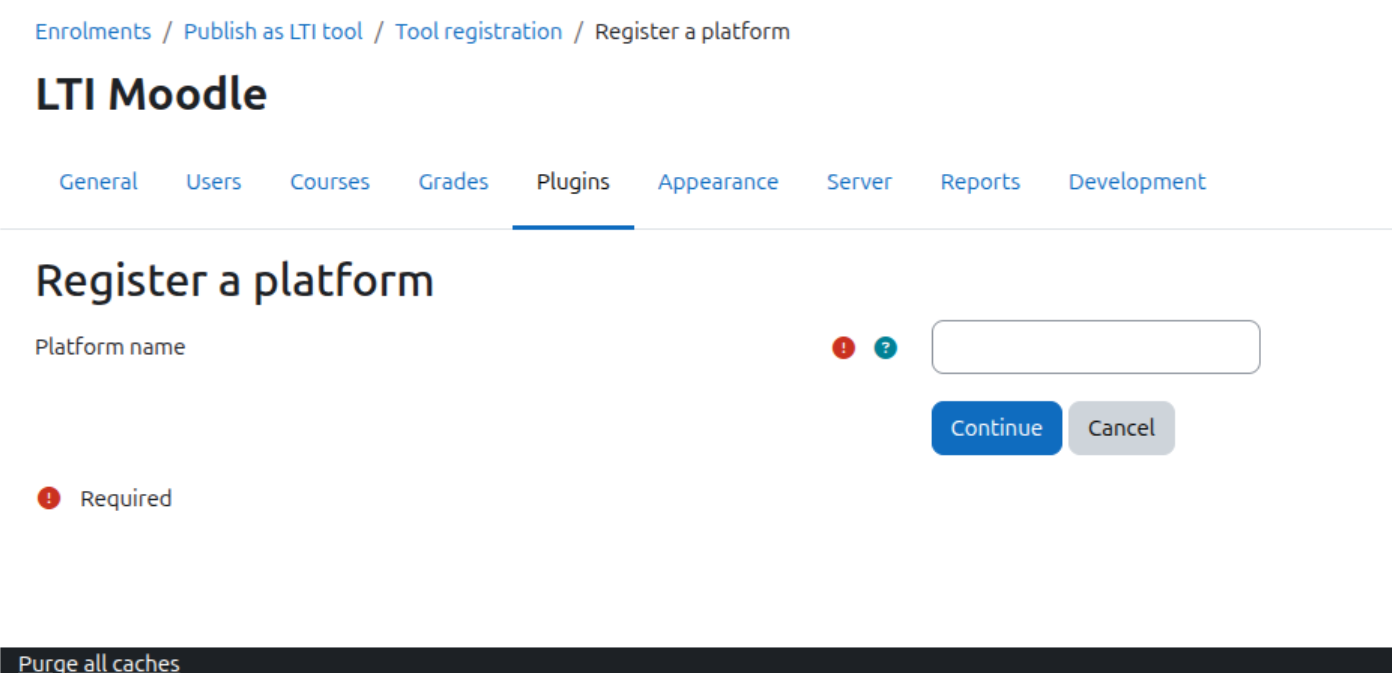Open the Tool registration breadcrumb link
Image resolution: width=1392 pixels, height=673 pixels.
click(479, 32)
